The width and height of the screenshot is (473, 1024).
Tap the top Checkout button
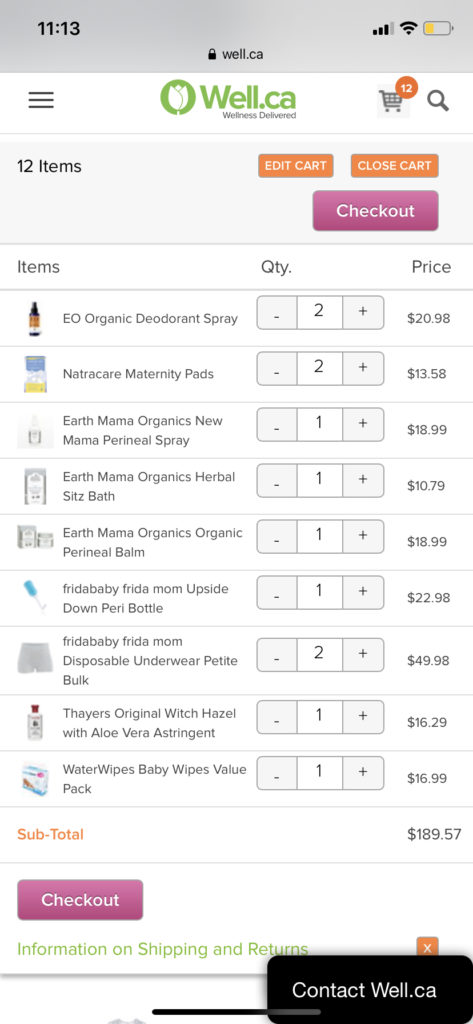click(x=376, y=211)
